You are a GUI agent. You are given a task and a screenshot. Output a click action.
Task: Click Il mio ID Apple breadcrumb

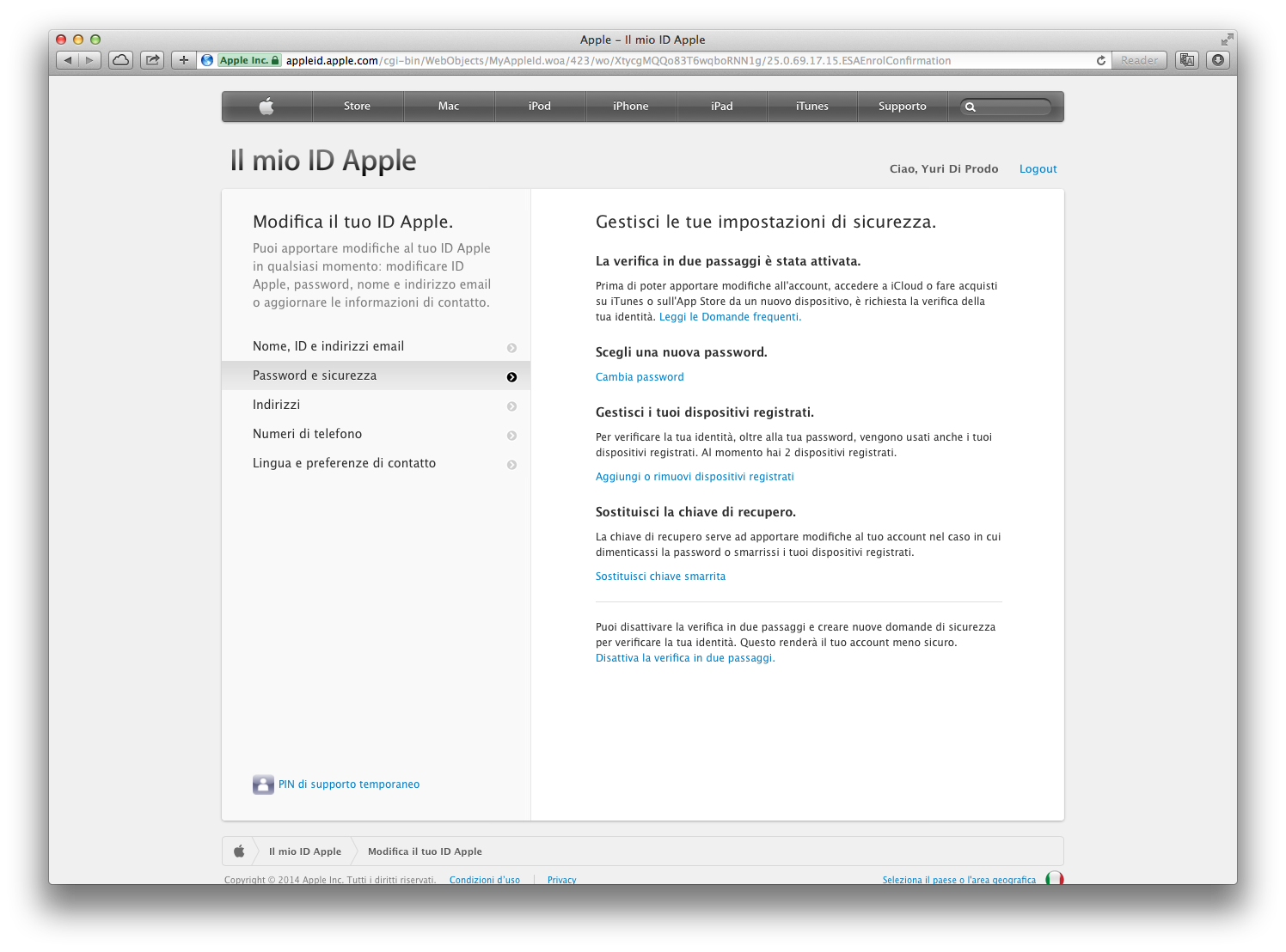(305, 851)
